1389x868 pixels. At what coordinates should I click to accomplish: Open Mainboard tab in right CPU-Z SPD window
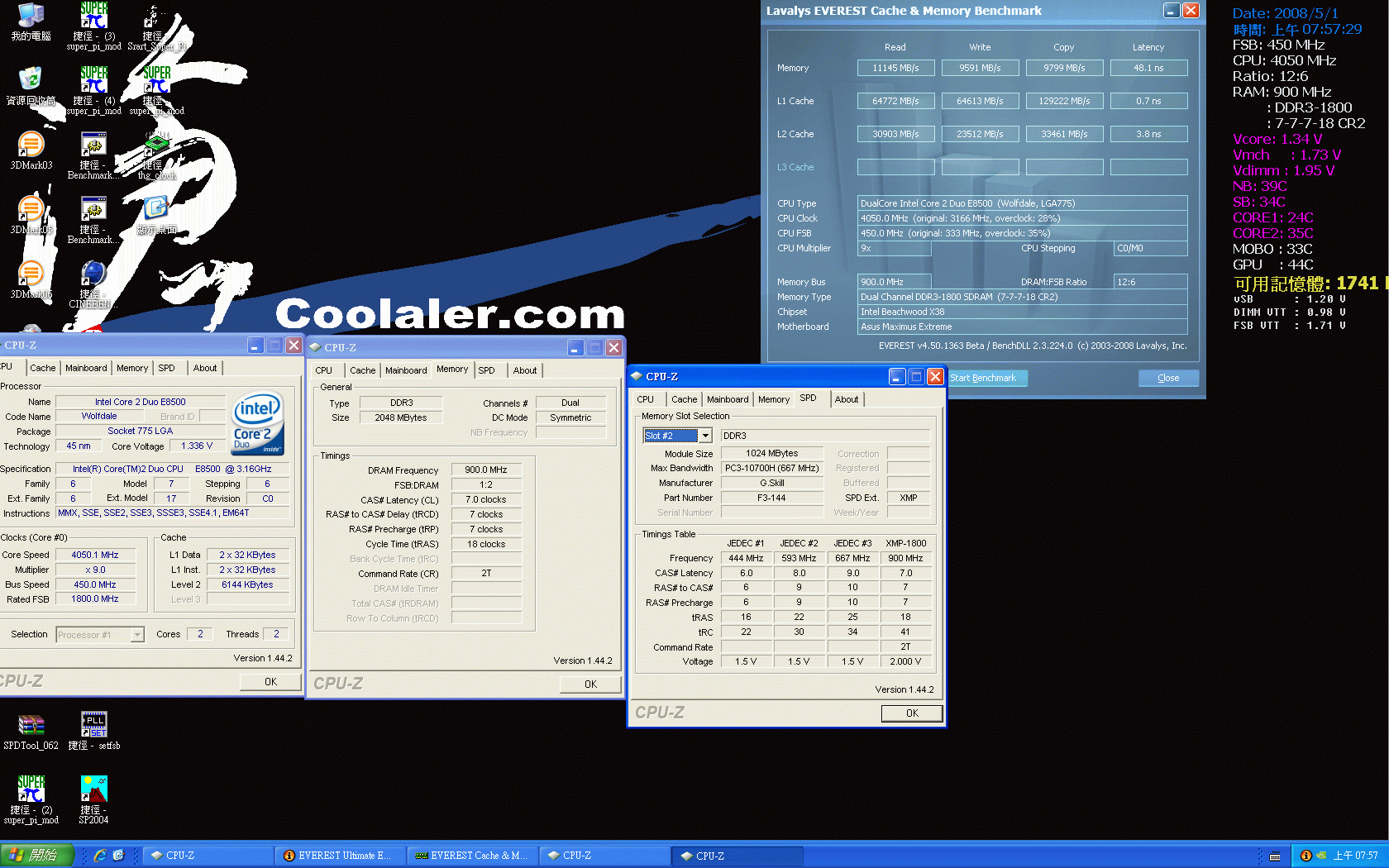728,399
